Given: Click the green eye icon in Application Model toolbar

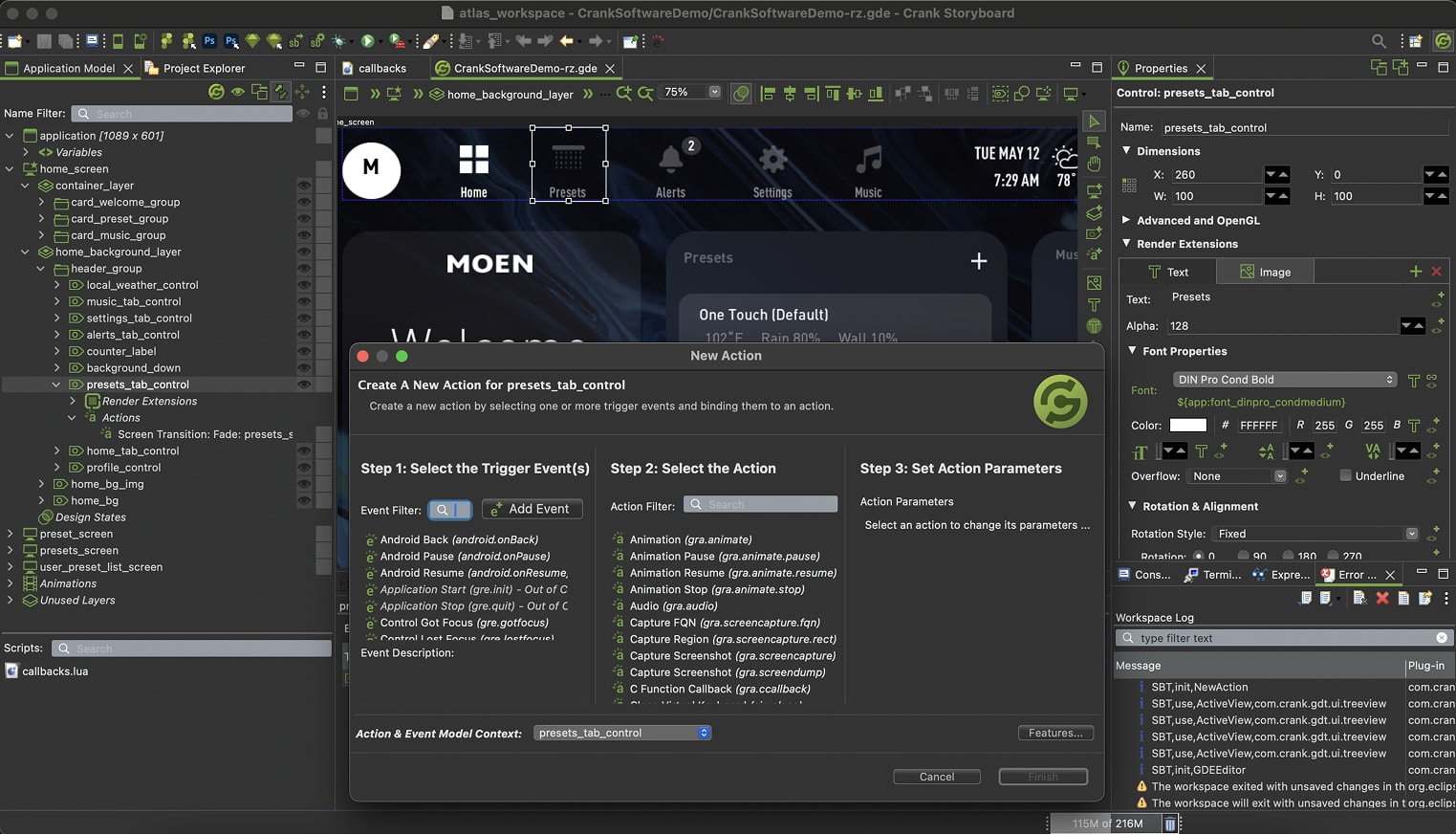Looking at the screenshot, I should [237, 92].
